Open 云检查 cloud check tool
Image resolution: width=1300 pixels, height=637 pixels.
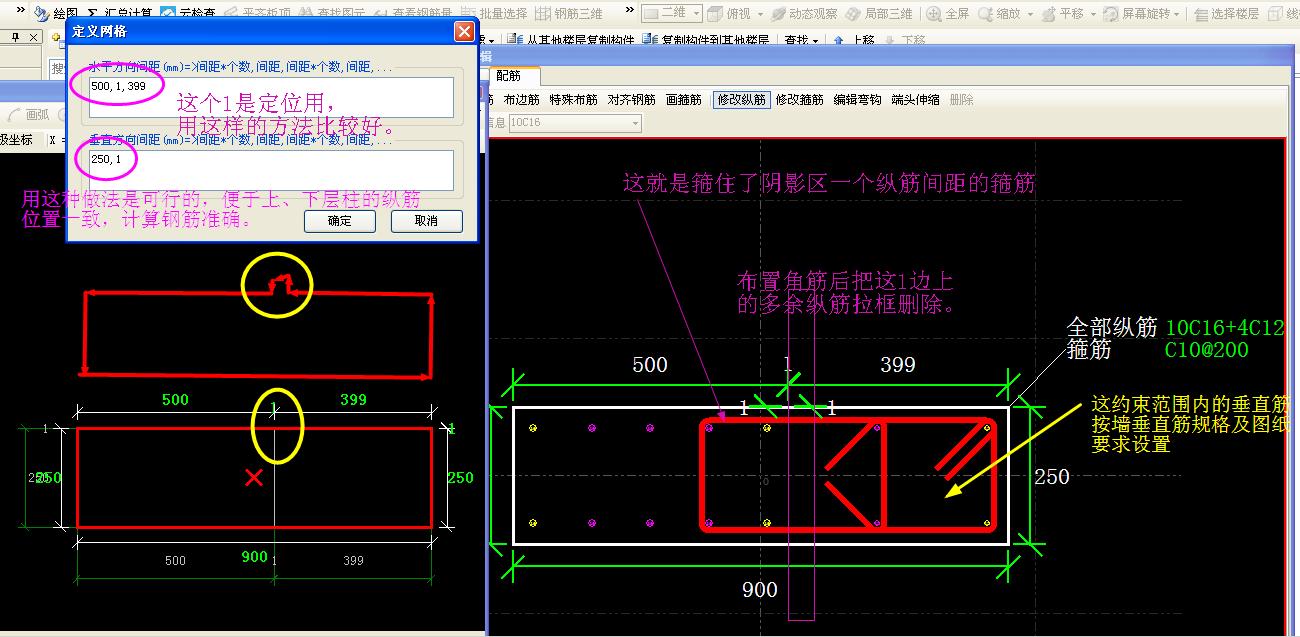pyautogui.click(x=186, y=14)
